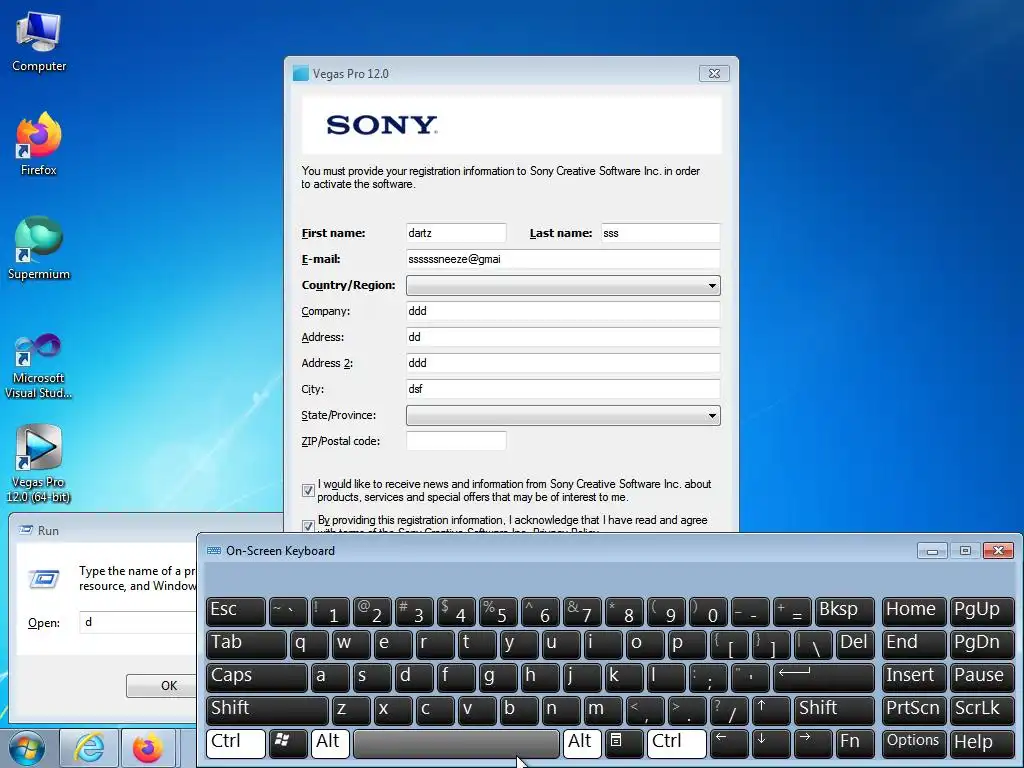Viewport: 1024px width, 768px height.
Task: Click the Windows logo key on keyboard
Action: [x=288, y=743]
